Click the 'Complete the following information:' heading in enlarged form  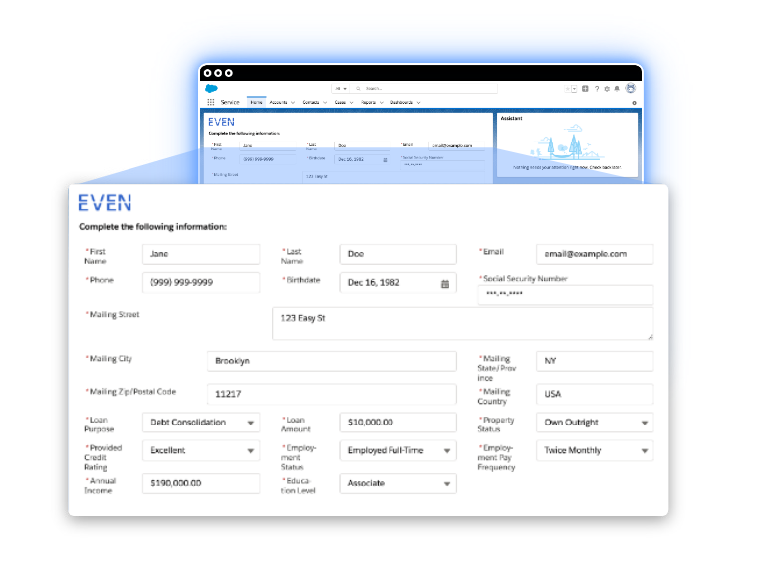click(x=153, y=227)
